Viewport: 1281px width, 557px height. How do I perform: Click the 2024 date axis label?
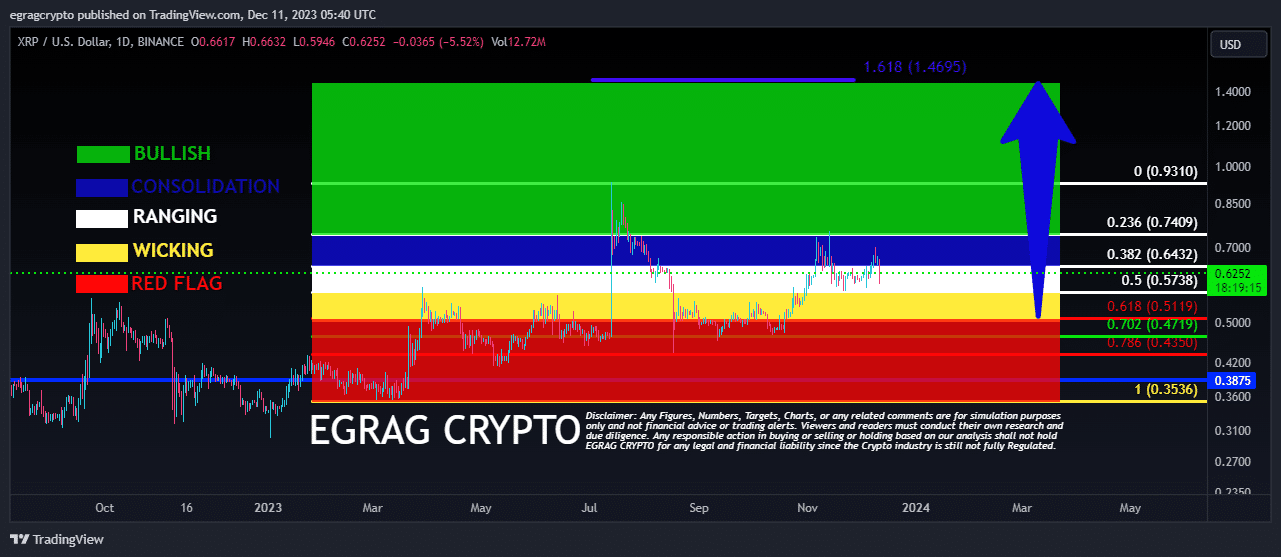[915, 508]
